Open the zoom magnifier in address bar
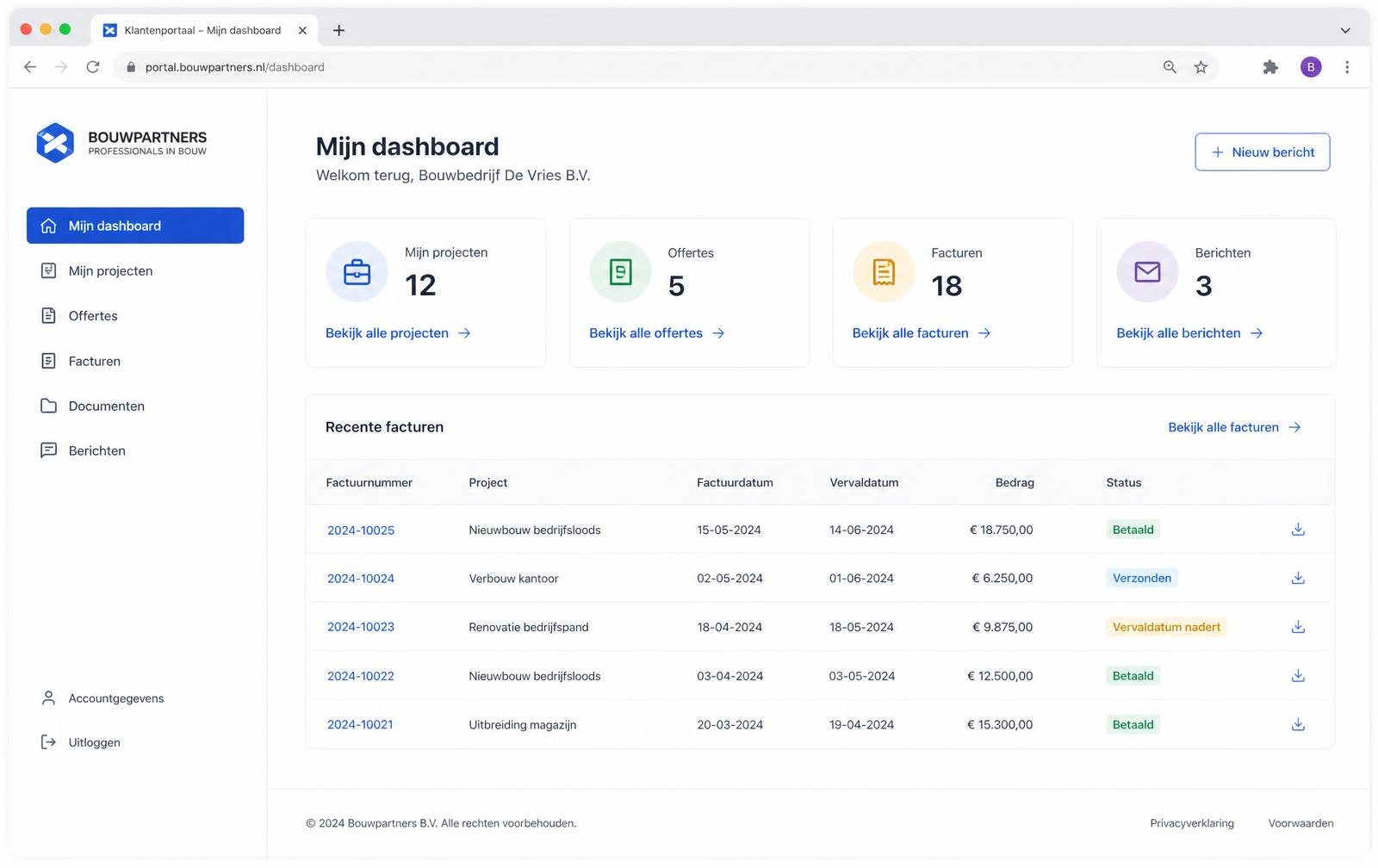The width and height of the screenshot is (1378, 868). (x=1170, y=67)
